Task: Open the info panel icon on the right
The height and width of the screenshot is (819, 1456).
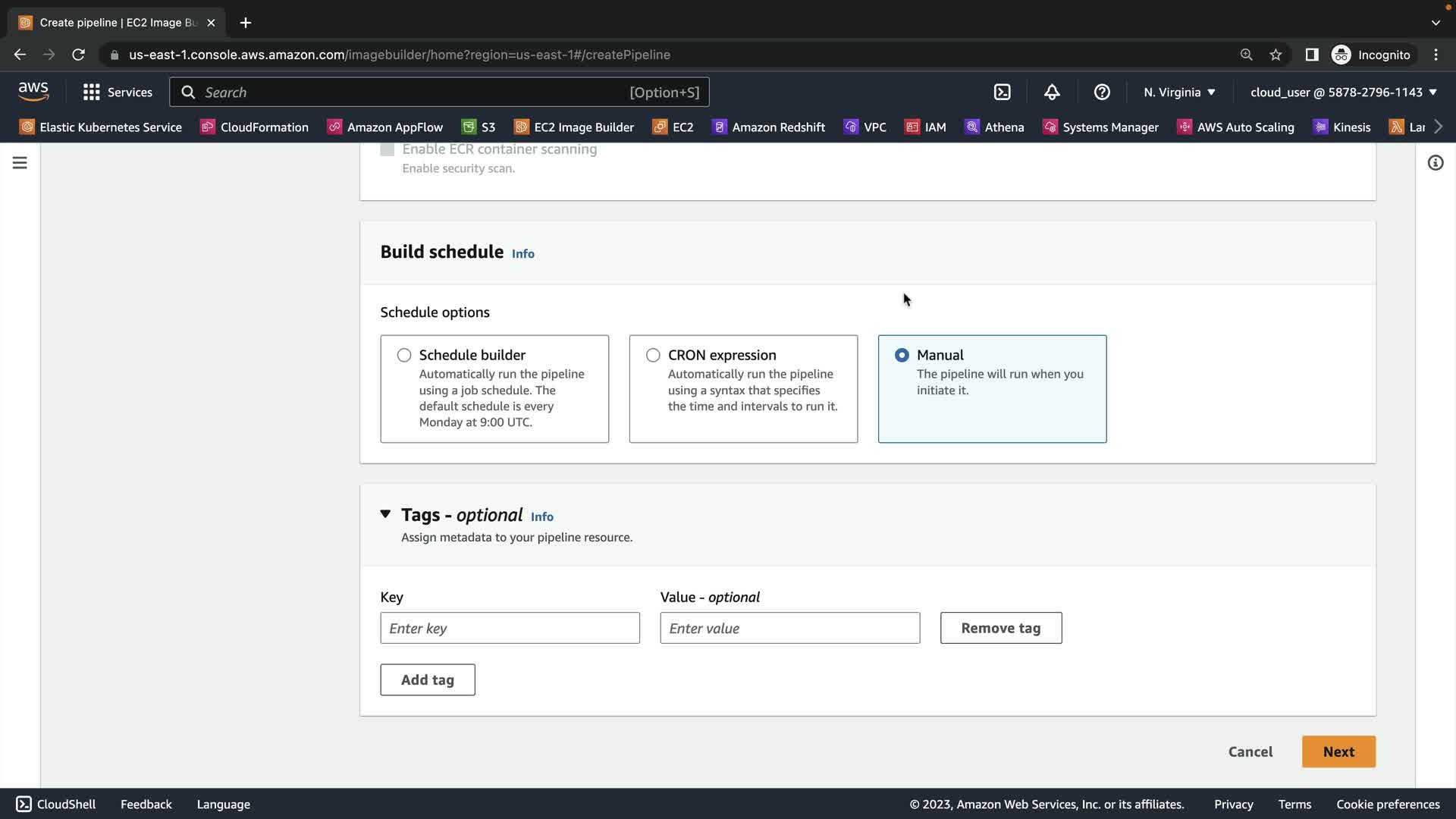Action: (x=1435, y=163)
